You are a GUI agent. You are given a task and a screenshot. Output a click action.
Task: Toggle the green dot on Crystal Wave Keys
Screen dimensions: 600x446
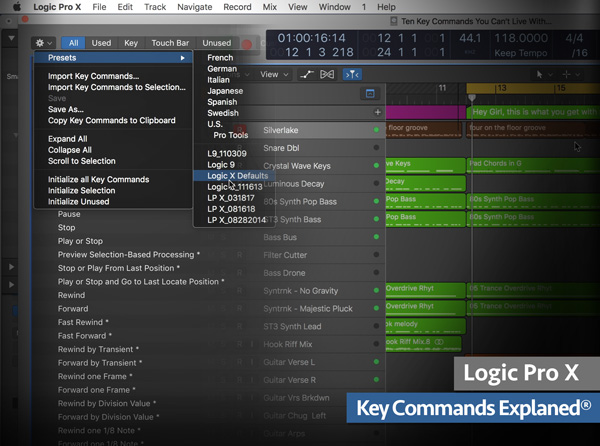click(x=376, y=166)
